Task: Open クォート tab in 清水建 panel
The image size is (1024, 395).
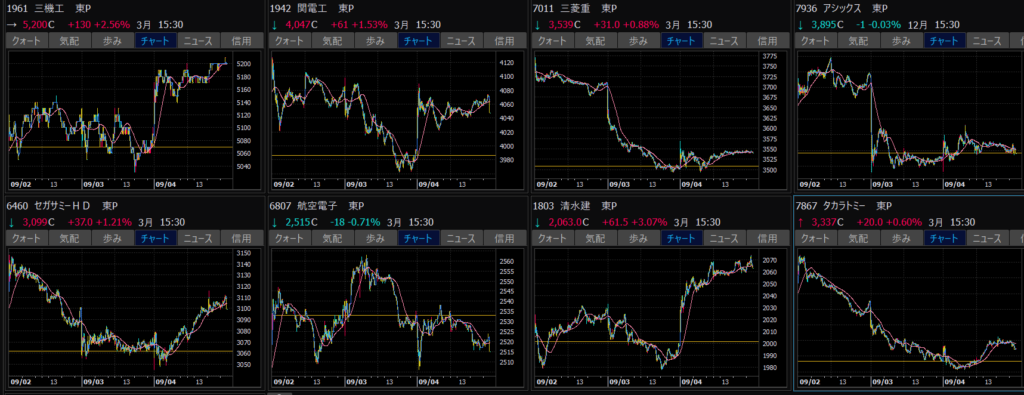Action: click(553, 238)
